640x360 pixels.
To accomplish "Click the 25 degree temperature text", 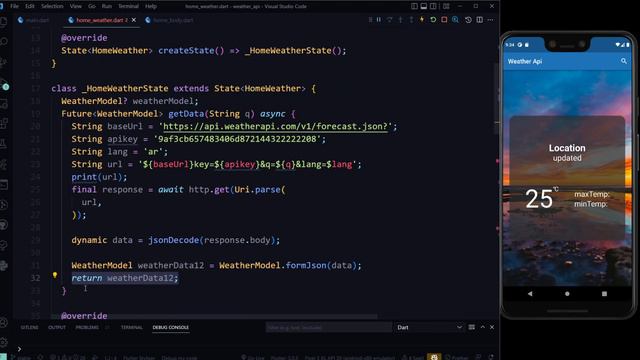I will pyautogui.click(x=539, y=199).
